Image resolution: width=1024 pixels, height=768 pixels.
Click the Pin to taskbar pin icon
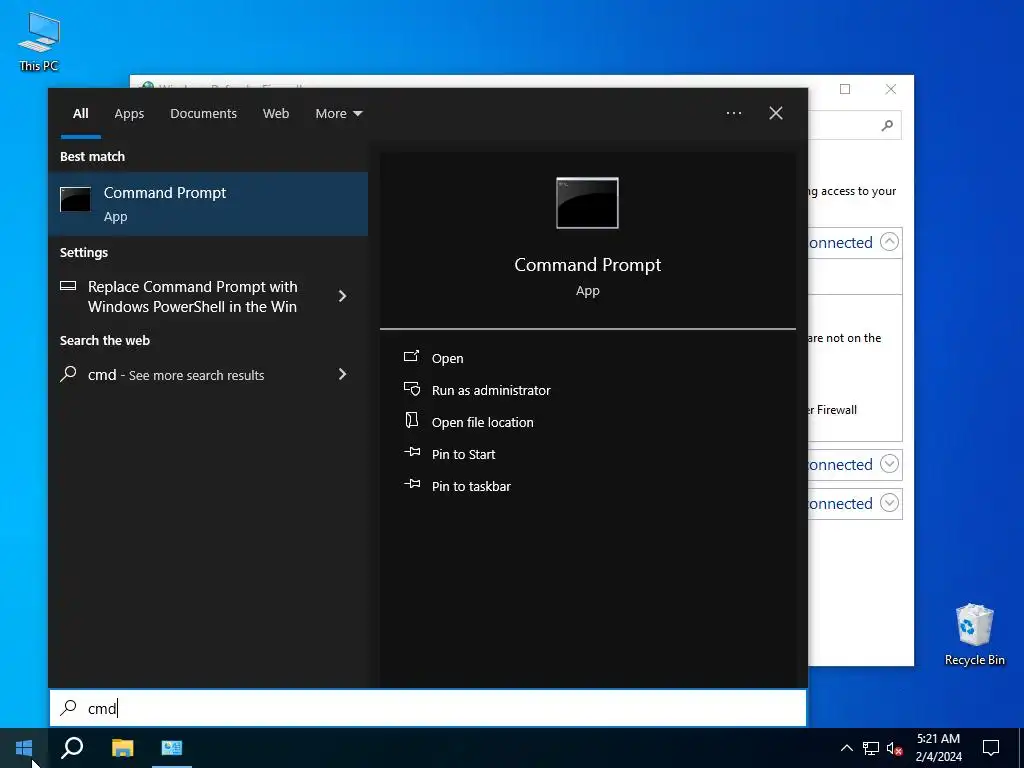click(x=412, y=484)
